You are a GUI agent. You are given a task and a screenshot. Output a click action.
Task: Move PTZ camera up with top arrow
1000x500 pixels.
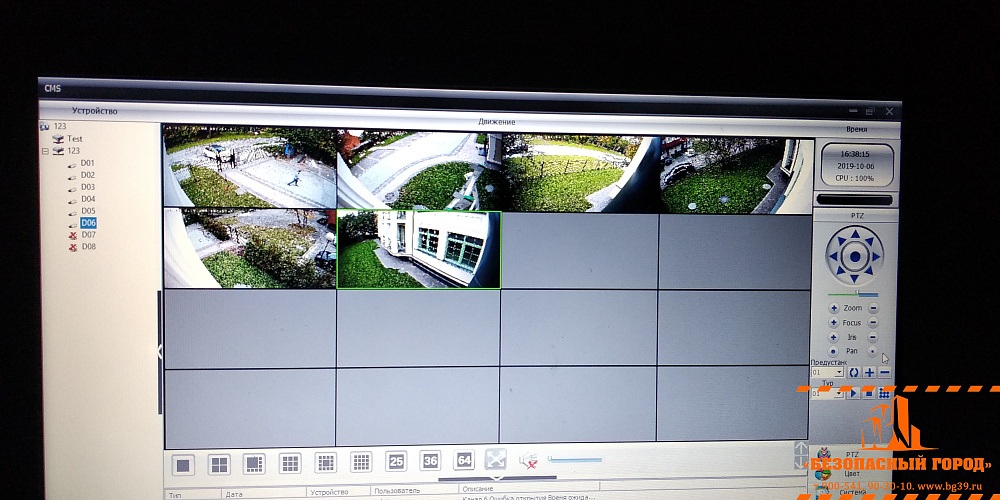(x=854, y=235)
